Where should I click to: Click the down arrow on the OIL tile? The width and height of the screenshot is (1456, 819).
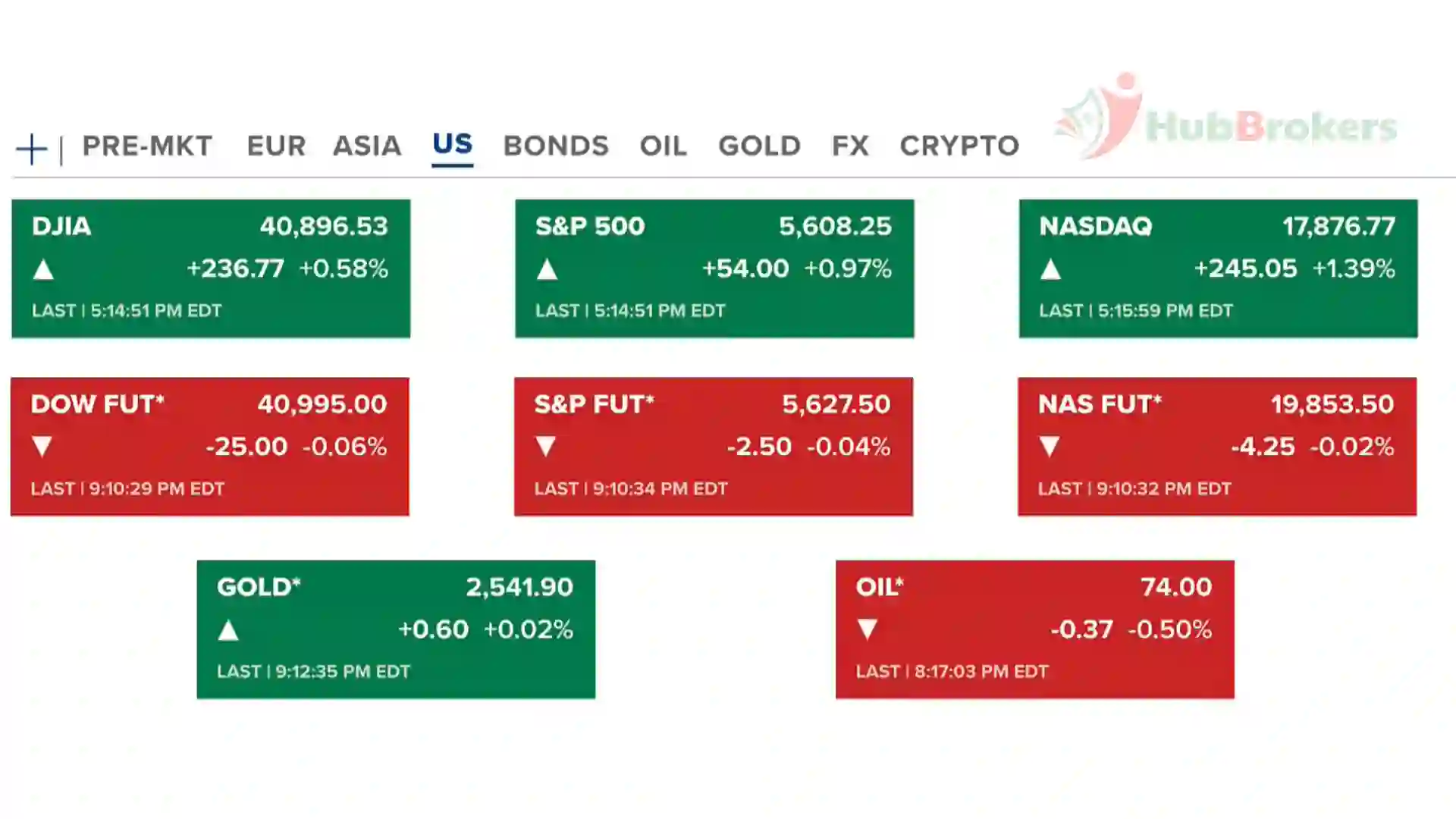(865, 629)
